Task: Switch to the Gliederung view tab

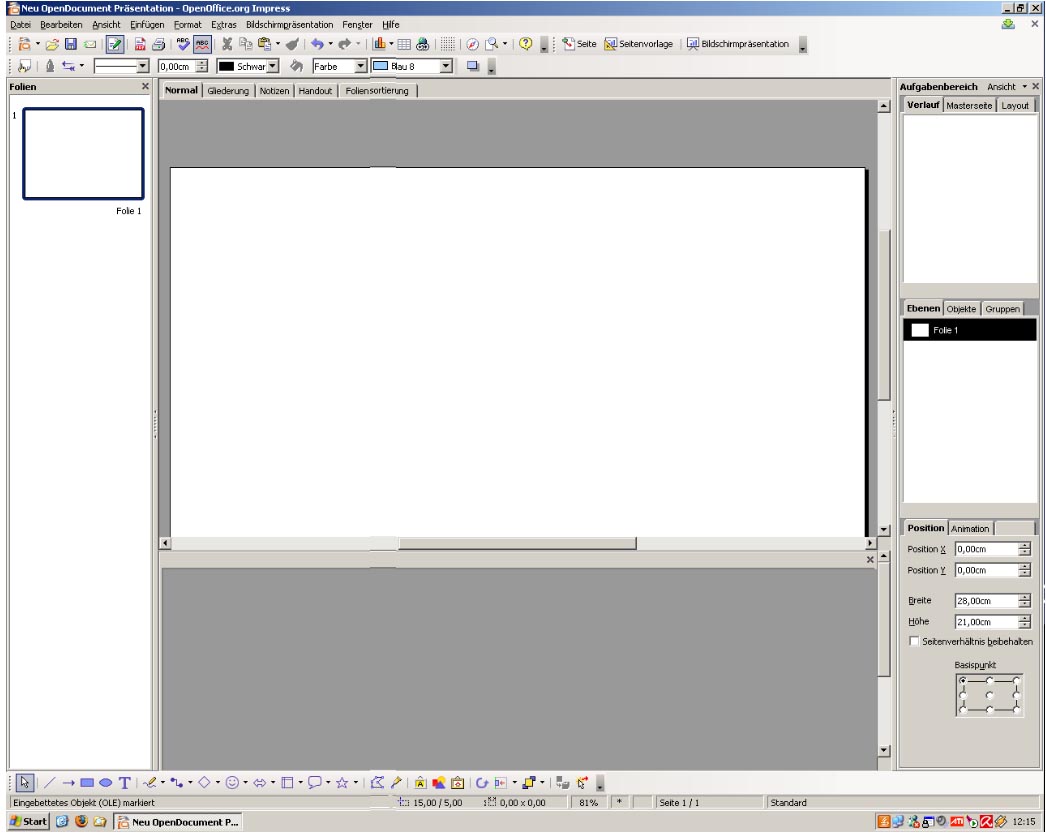Action: coord(228,91)
